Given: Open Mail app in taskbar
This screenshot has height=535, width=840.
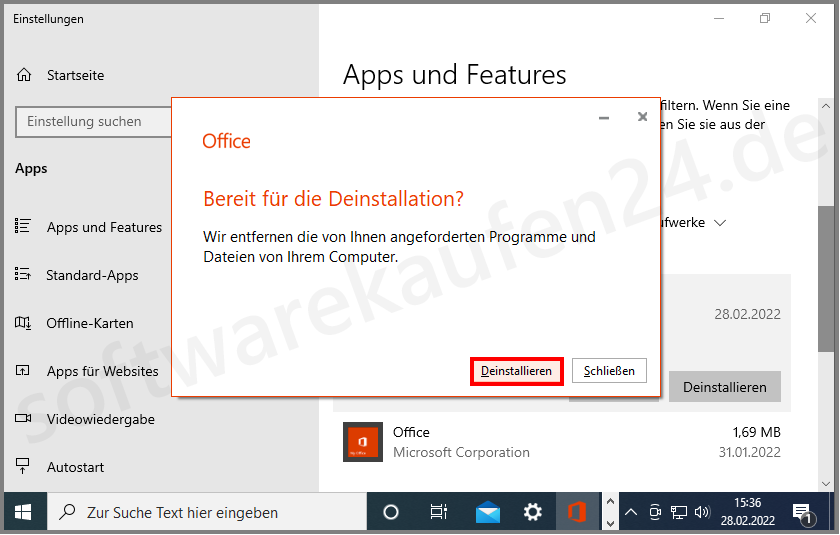Looking at the screenshot, I should pos(488,513).
